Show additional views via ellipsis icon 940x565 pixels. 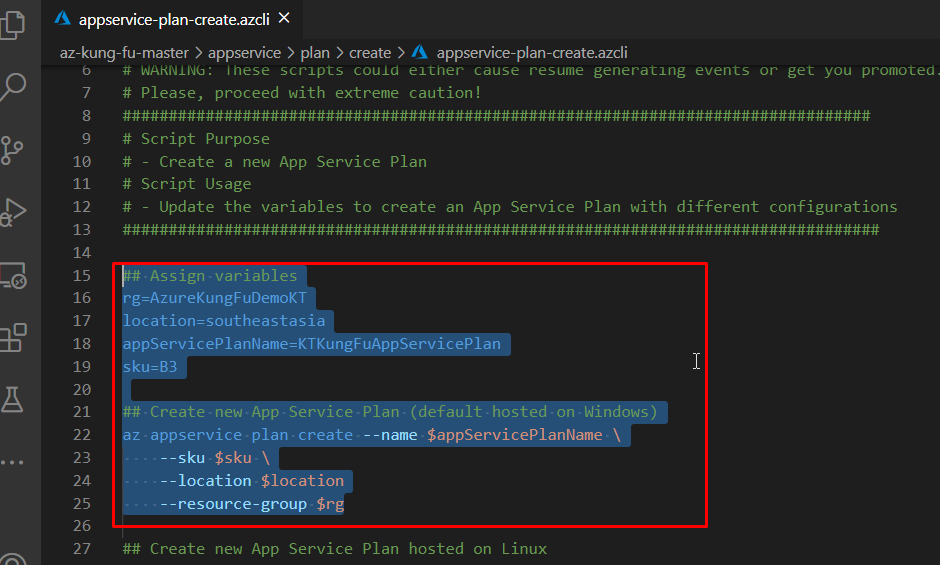click(x=13, y=462)
